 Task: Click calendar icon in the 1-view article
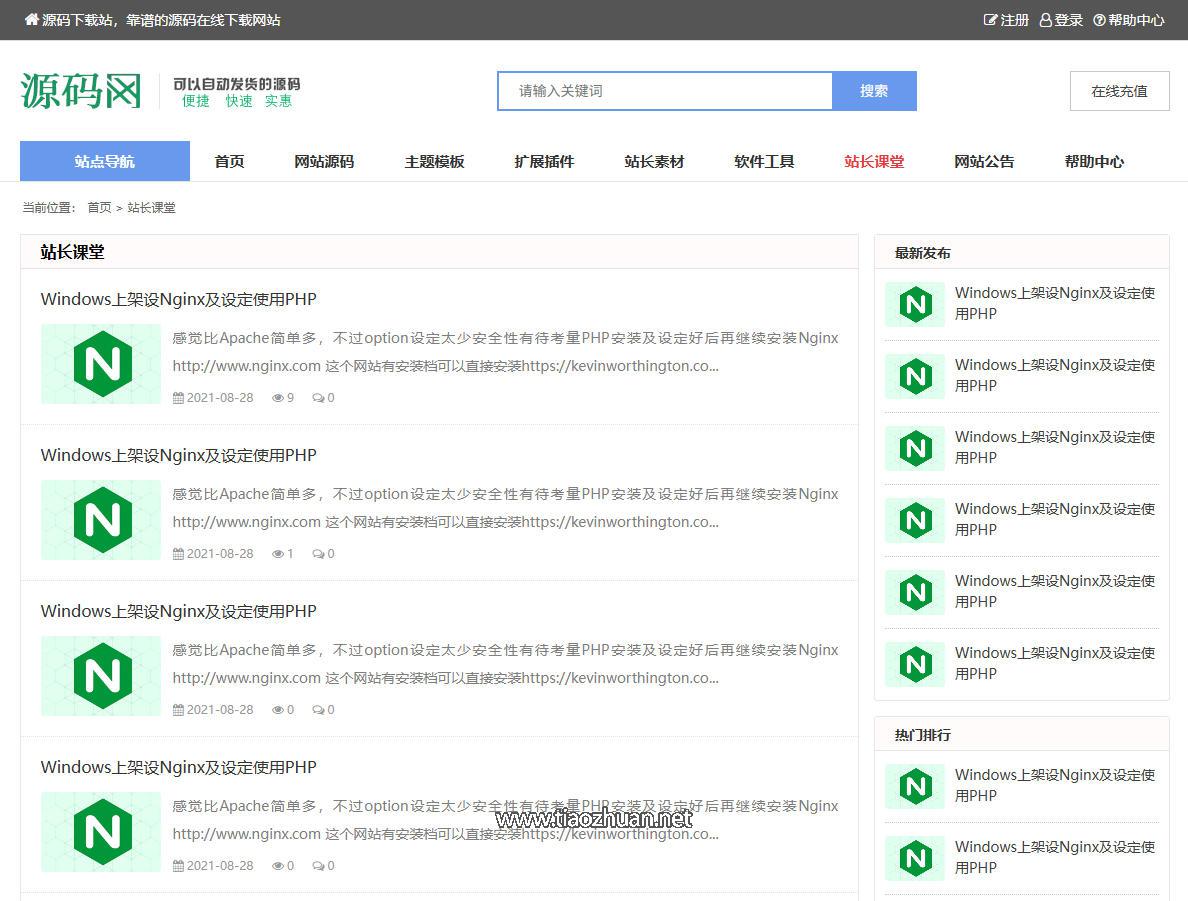point(178,554)
